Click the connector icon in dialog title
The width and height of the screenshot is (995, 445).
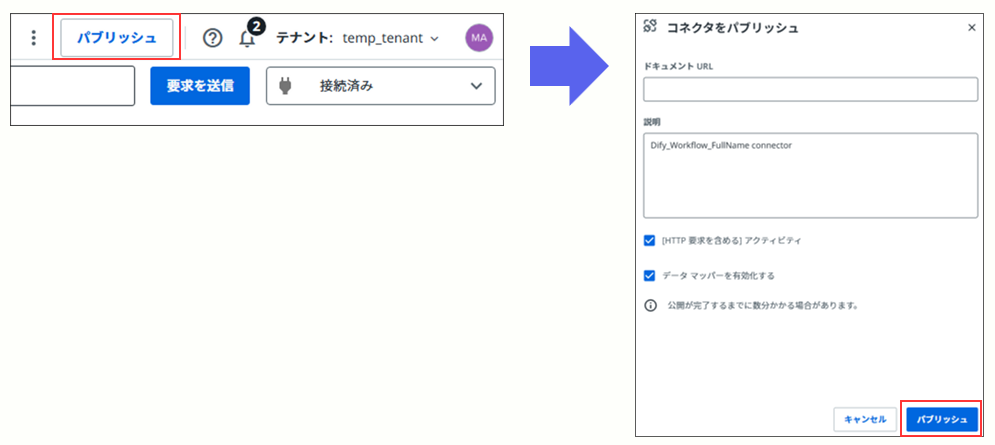coord(651,27)
